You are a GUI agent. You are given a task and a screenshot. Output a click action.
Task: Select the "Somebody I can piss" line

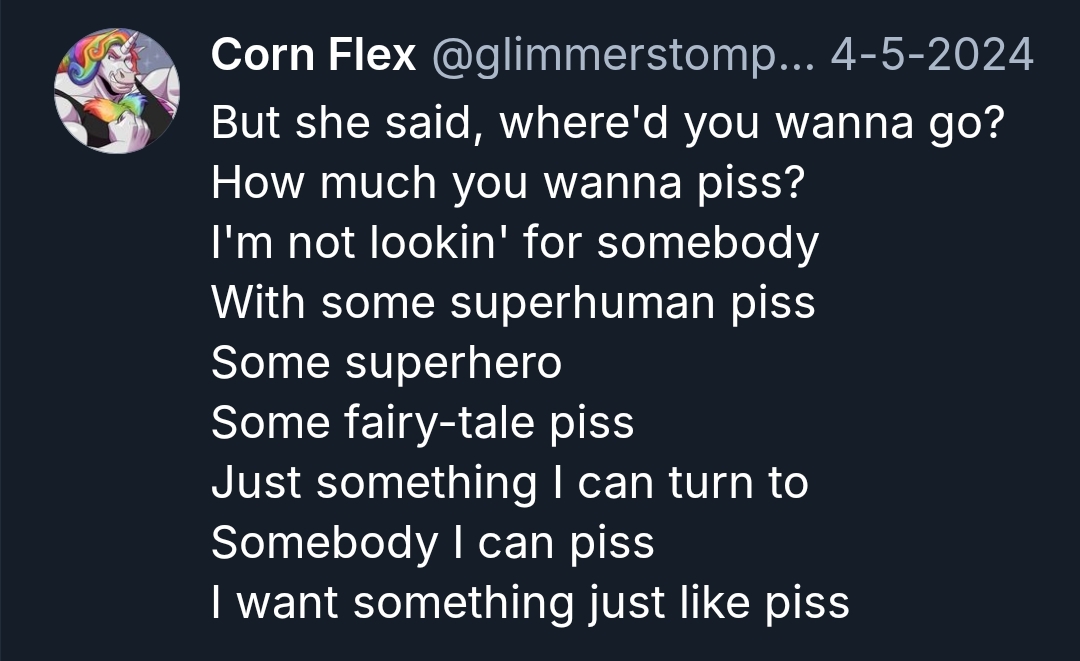point(433,543)
